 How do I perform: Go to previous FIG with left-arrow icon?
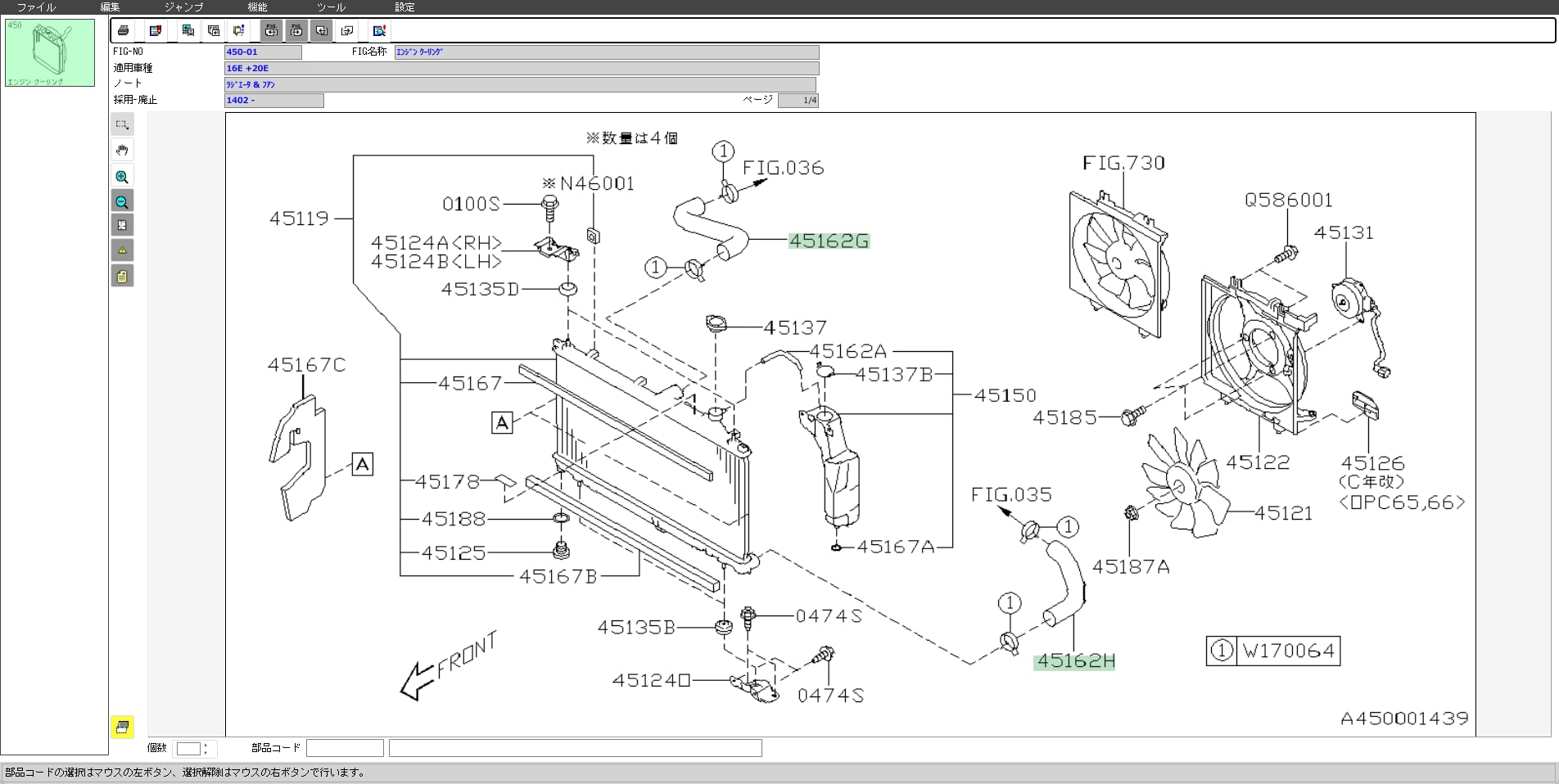[272, 31]
